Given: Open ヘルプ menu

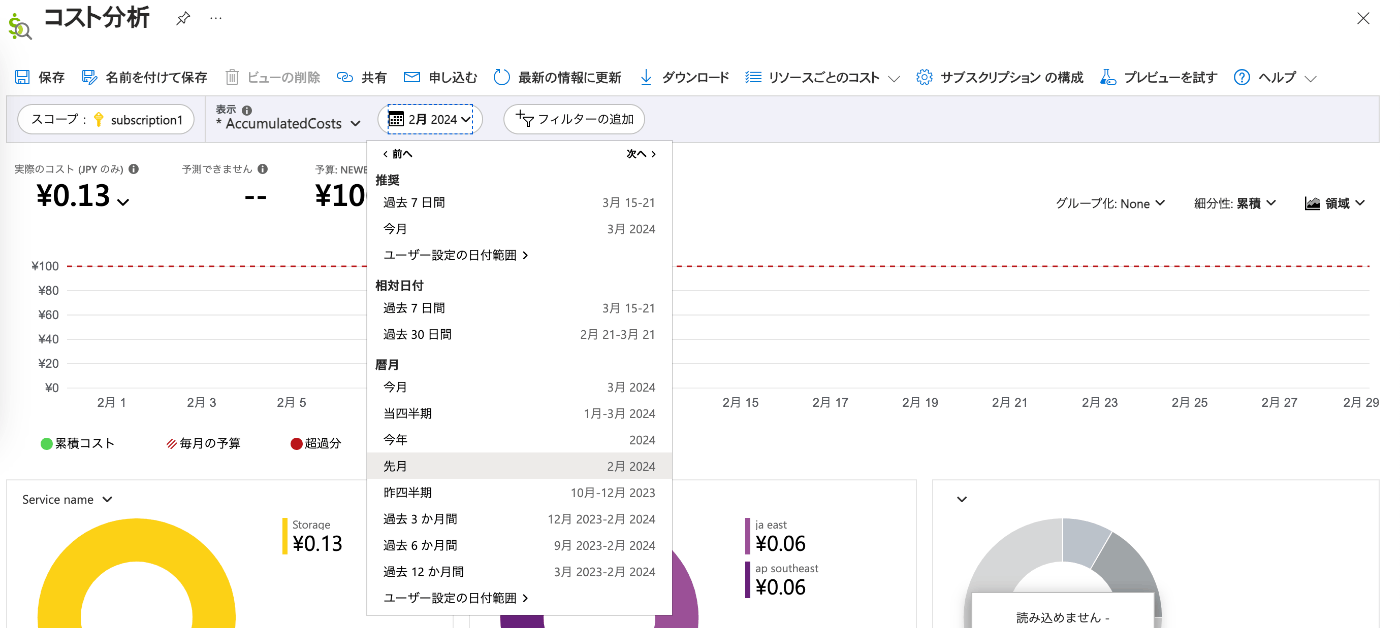Looking at the screenshot, I should pyautogui.click(x=1275, y=77).
